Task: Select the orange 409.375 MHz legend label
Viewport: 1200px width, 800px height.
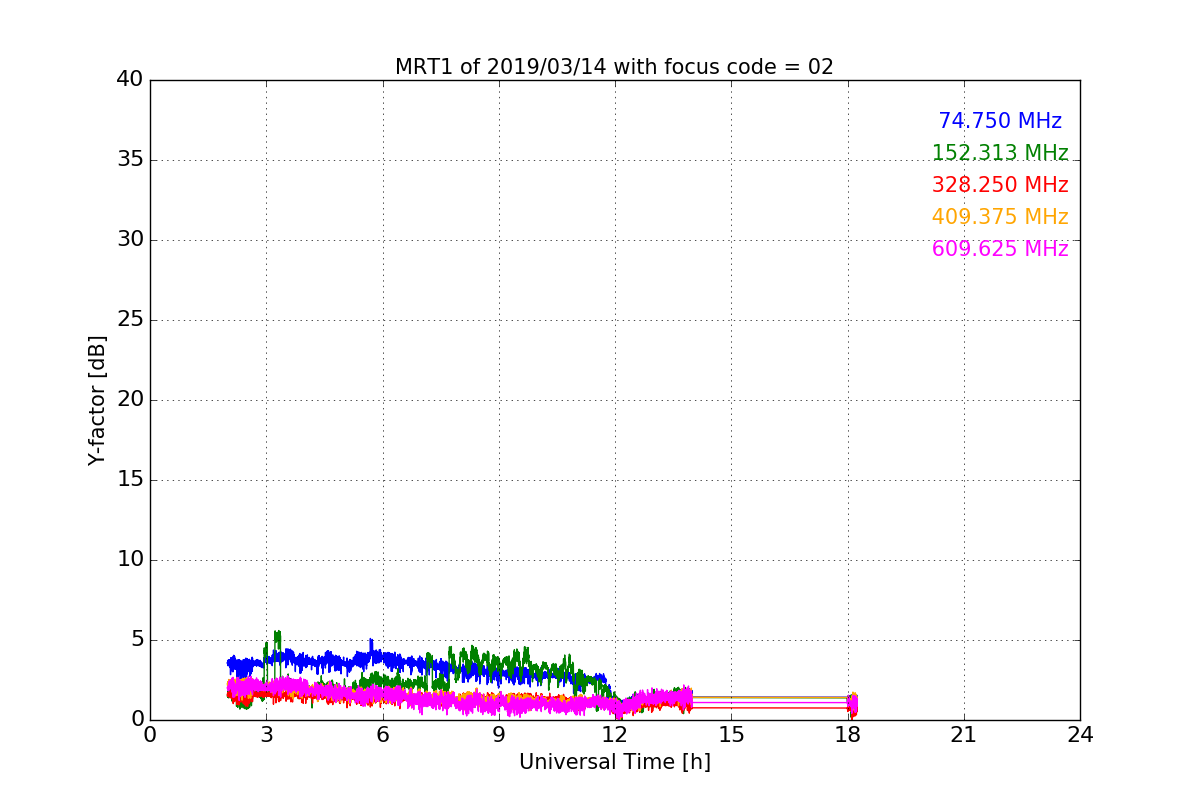Action: coord(1000,217)
